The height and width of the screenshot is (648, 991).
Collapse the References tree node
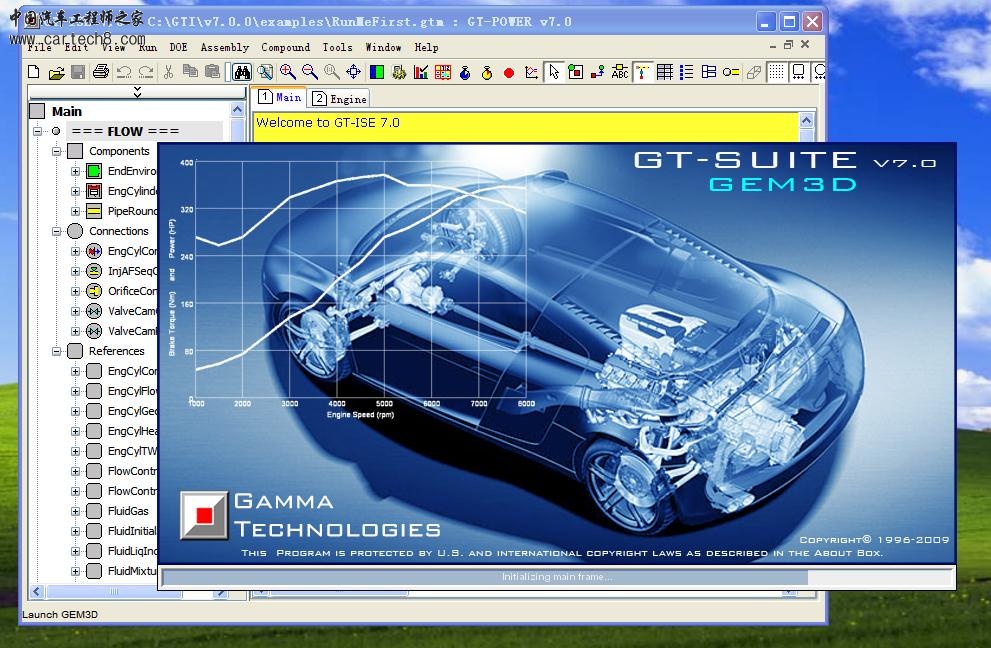tap(56, 351)
